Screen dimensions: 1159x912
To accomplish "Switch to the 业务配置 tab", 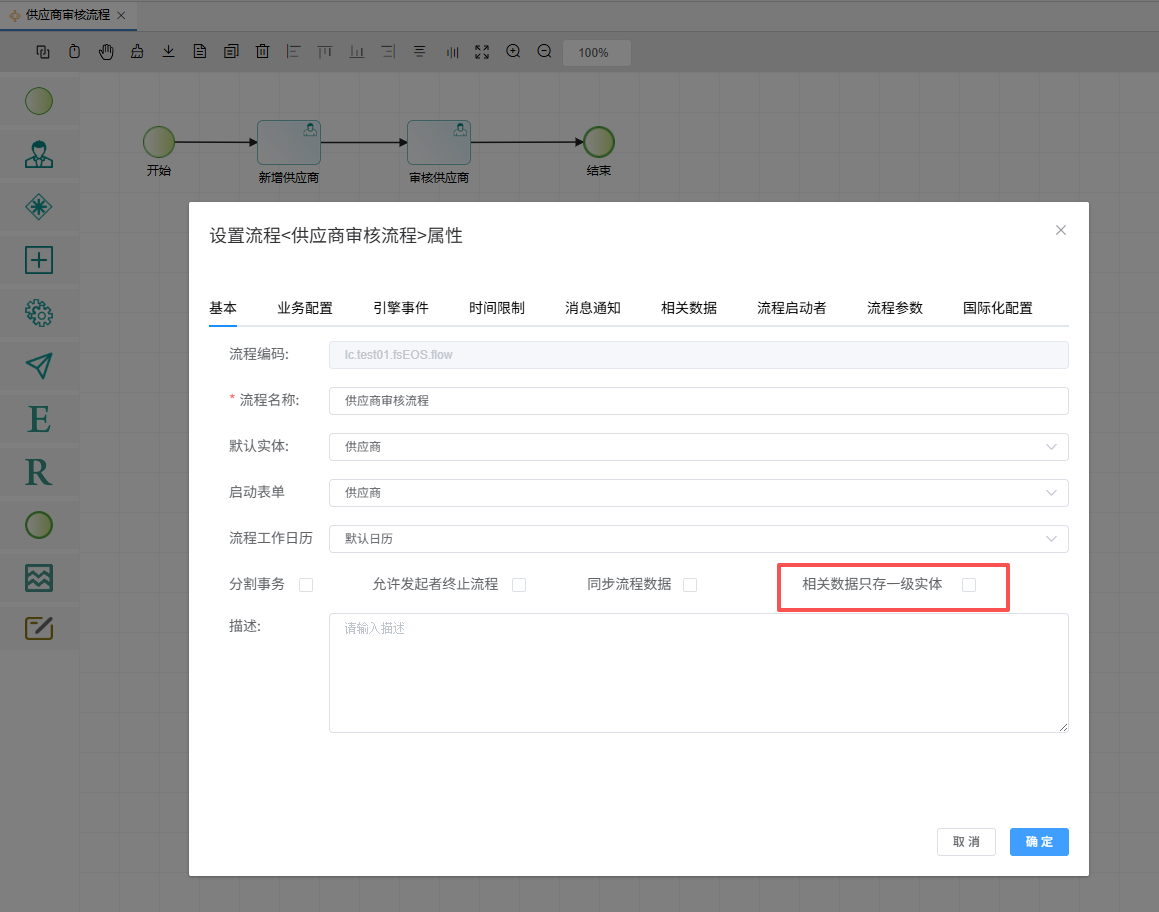I will (305, 308).
